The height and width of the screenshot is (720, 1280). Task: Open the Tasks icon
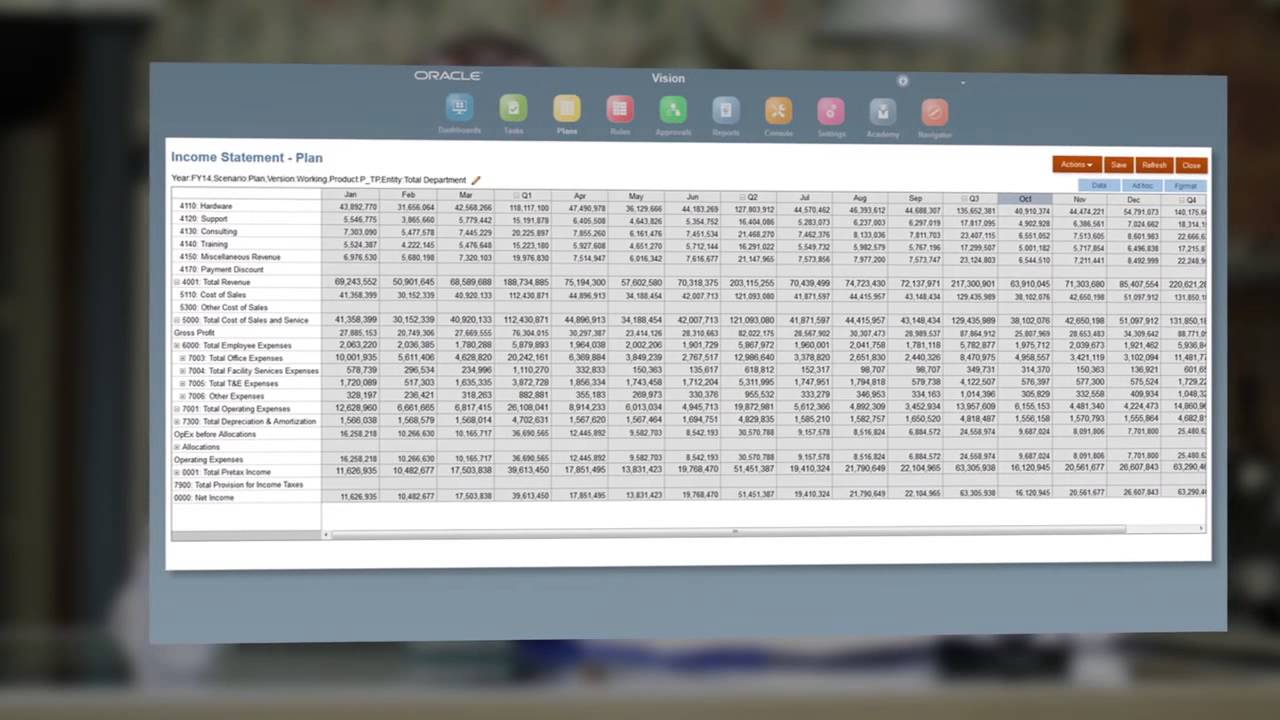tap(513, 108)
